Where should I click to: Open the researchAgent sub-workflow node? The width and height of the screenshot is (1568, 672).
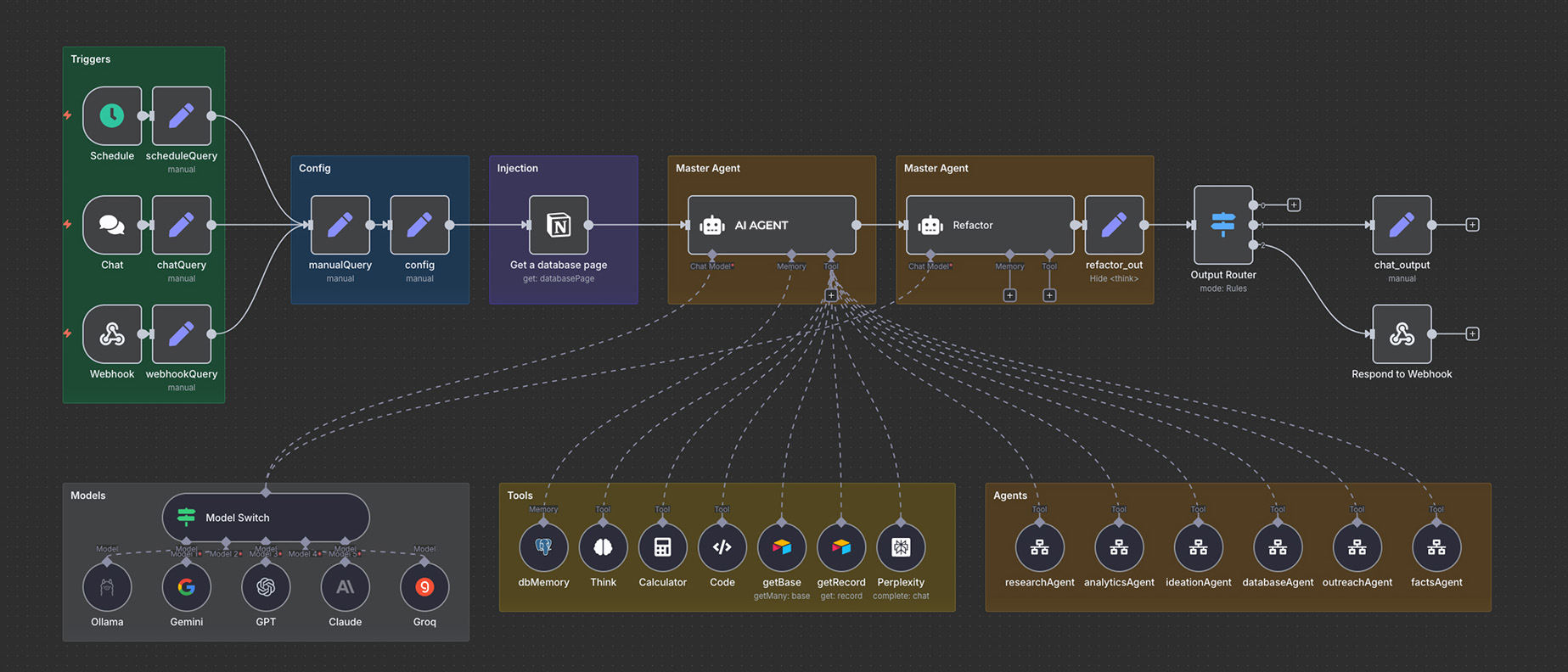(x=1039, y=548)
